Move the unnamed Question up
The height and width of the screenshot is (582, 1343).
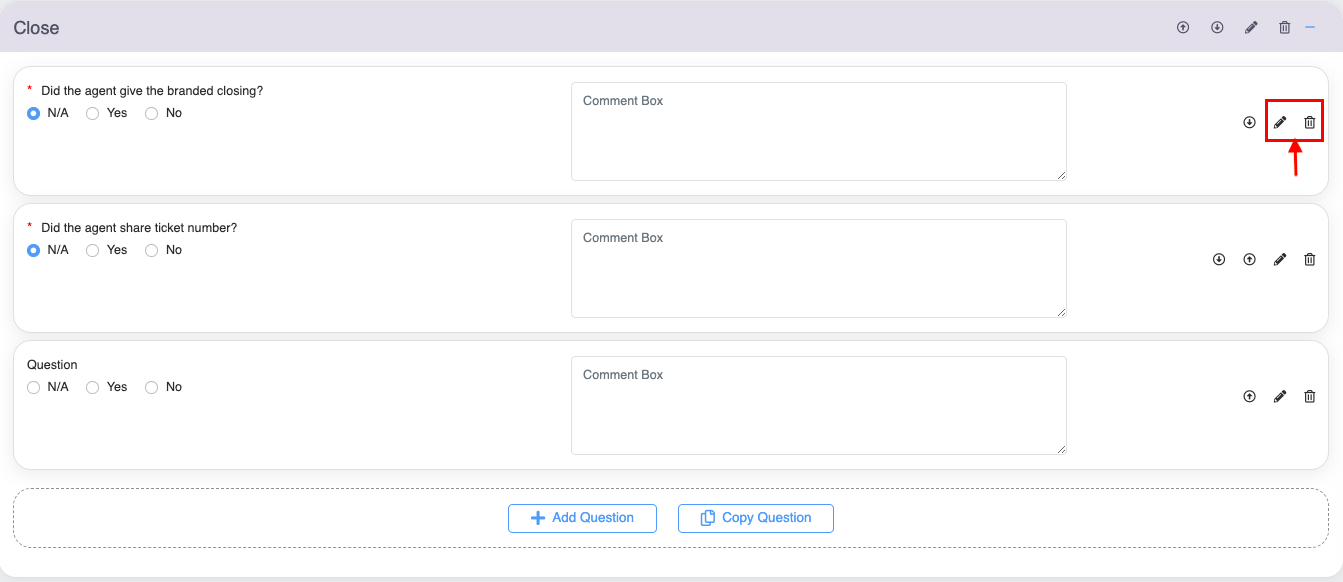pos(1249,396)
